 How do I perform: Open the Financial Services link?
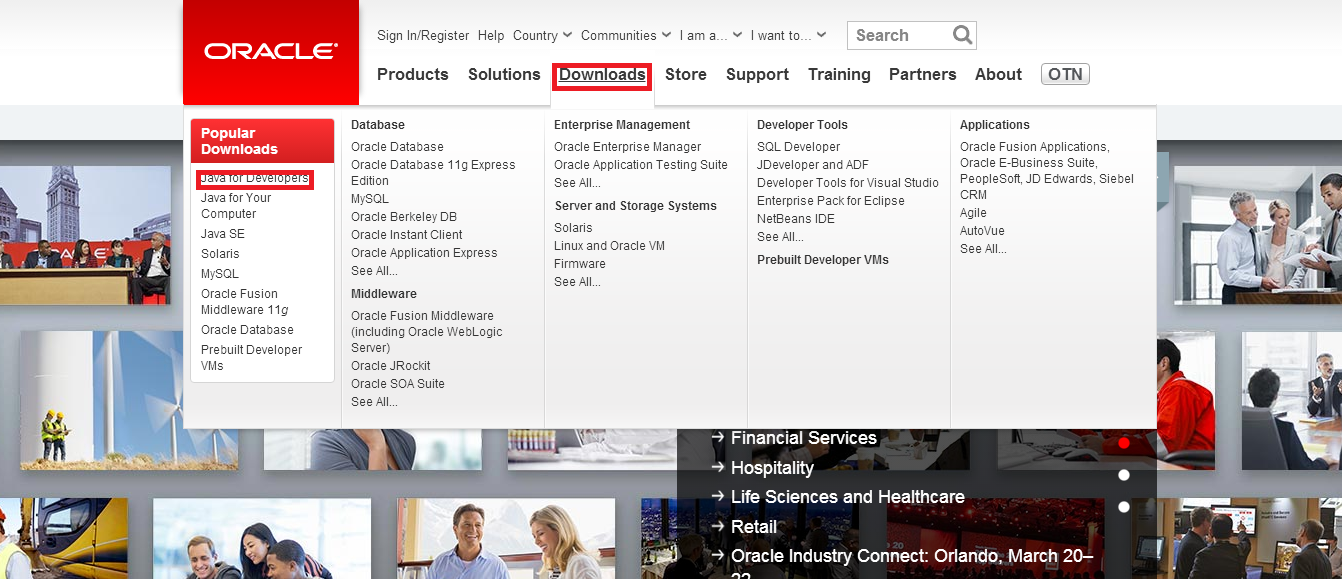coord(803,438)
